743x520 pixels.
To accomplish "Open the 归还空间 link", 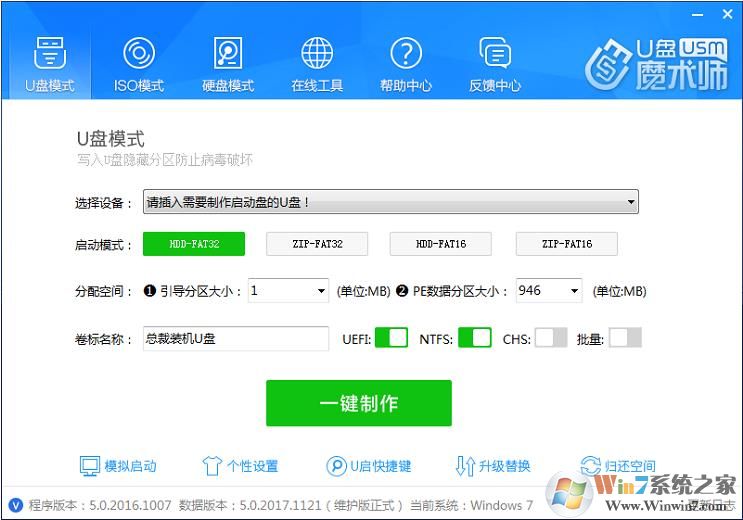I will click(x=630, y=466).
